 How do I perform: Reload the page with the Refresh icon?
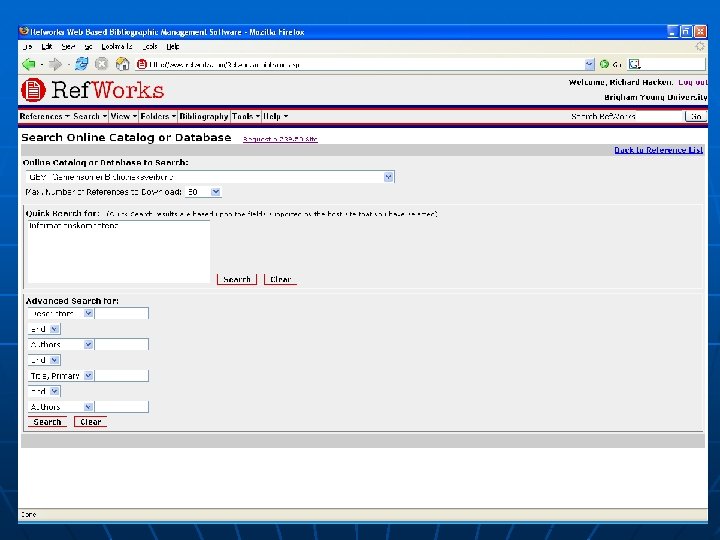82,64
